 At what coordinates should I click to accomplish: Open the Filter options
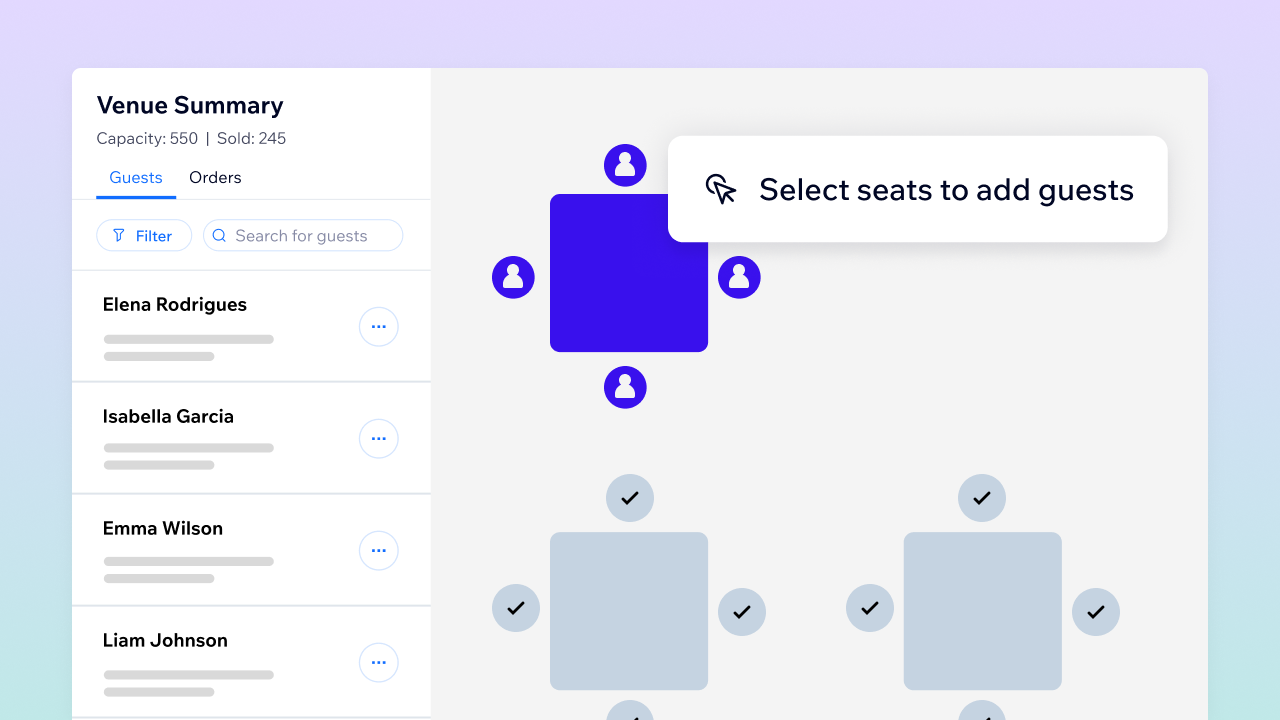pyautogui.click(x=144, y=235)
